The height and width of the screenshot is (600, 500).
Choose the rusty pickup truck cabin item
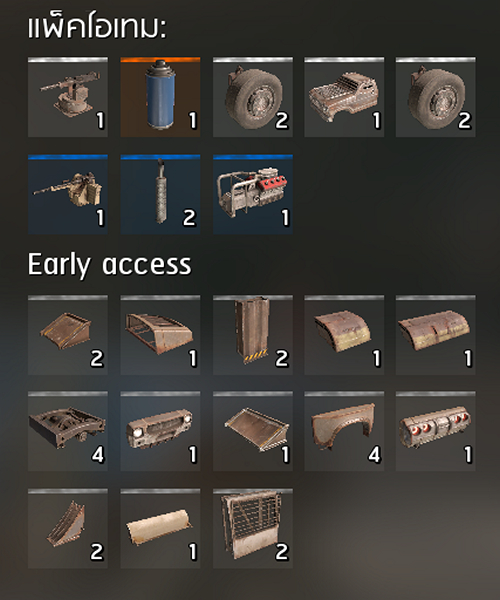(344, 97)
